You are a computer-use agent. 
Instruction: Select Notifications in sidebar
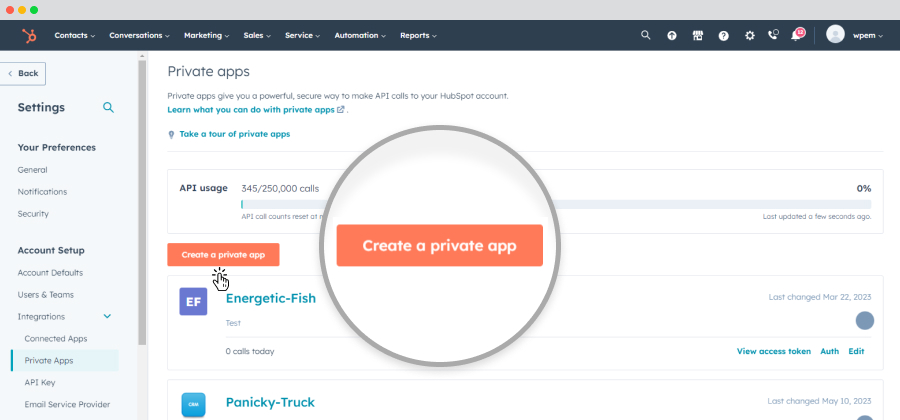point(42,192)
